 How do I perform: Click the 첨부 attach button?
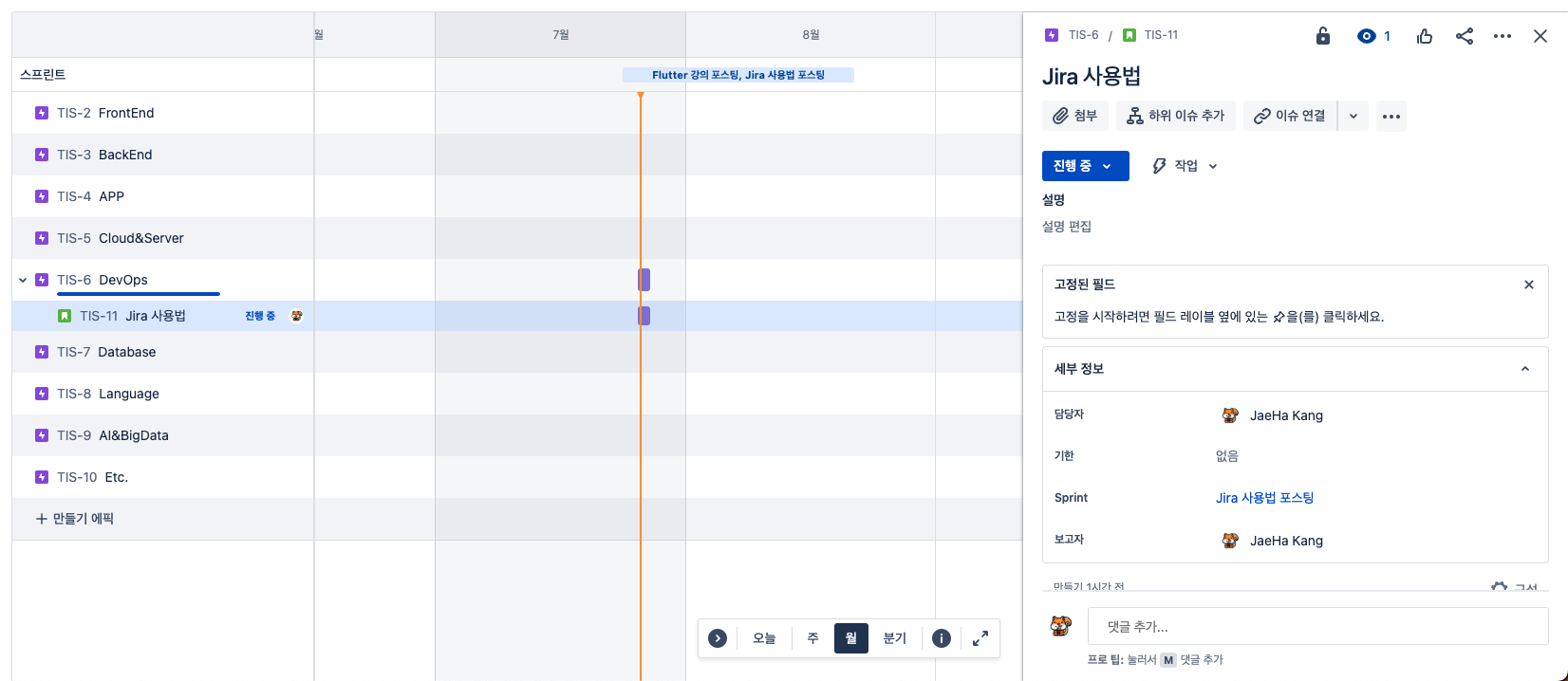(x=1075, y=116)
